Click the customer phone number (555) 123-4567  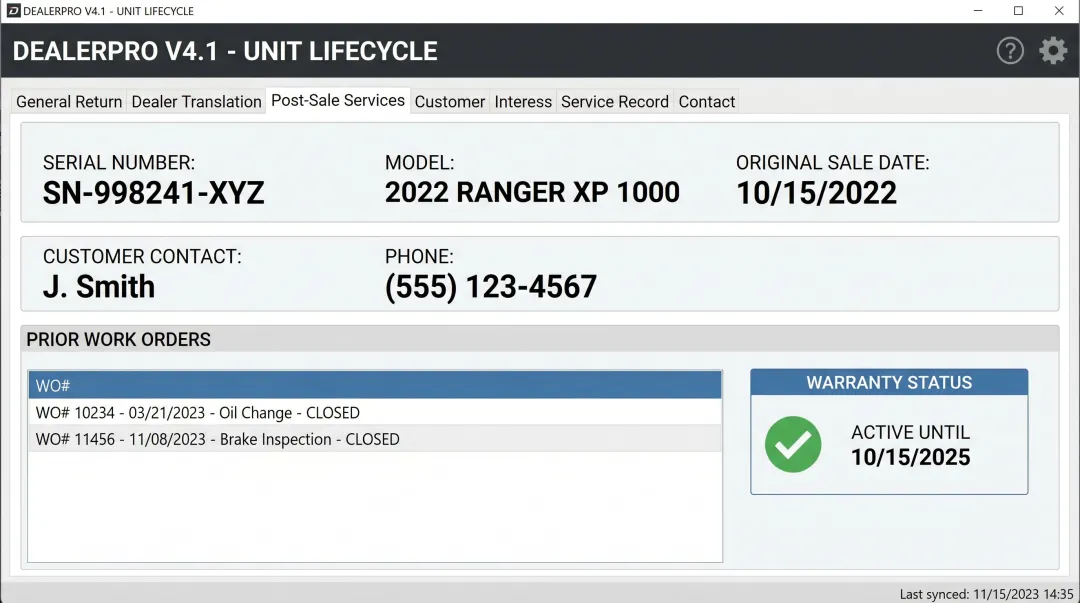tap(492, 286)
